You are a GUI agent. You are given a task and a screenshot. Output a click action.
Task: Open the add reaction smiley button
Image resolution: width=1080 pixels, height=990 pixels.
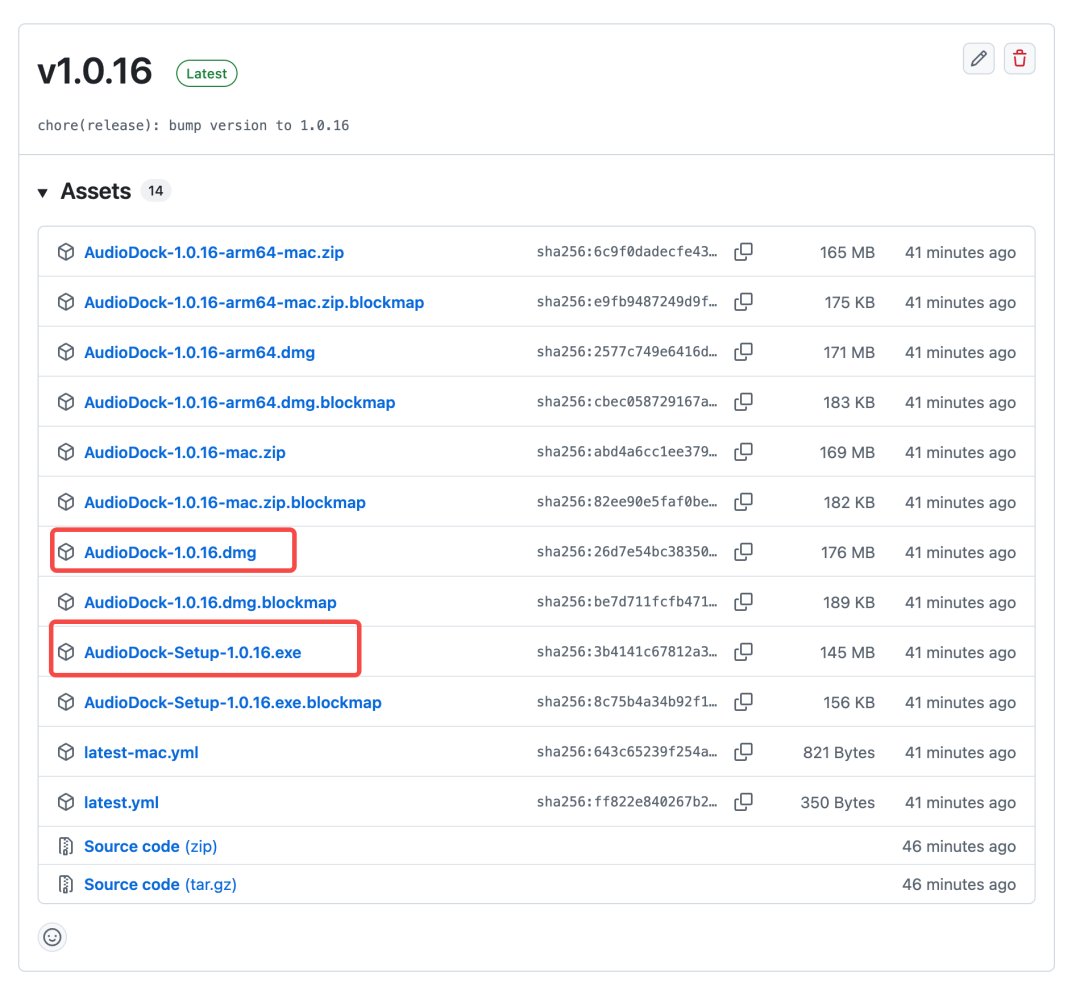52,936
